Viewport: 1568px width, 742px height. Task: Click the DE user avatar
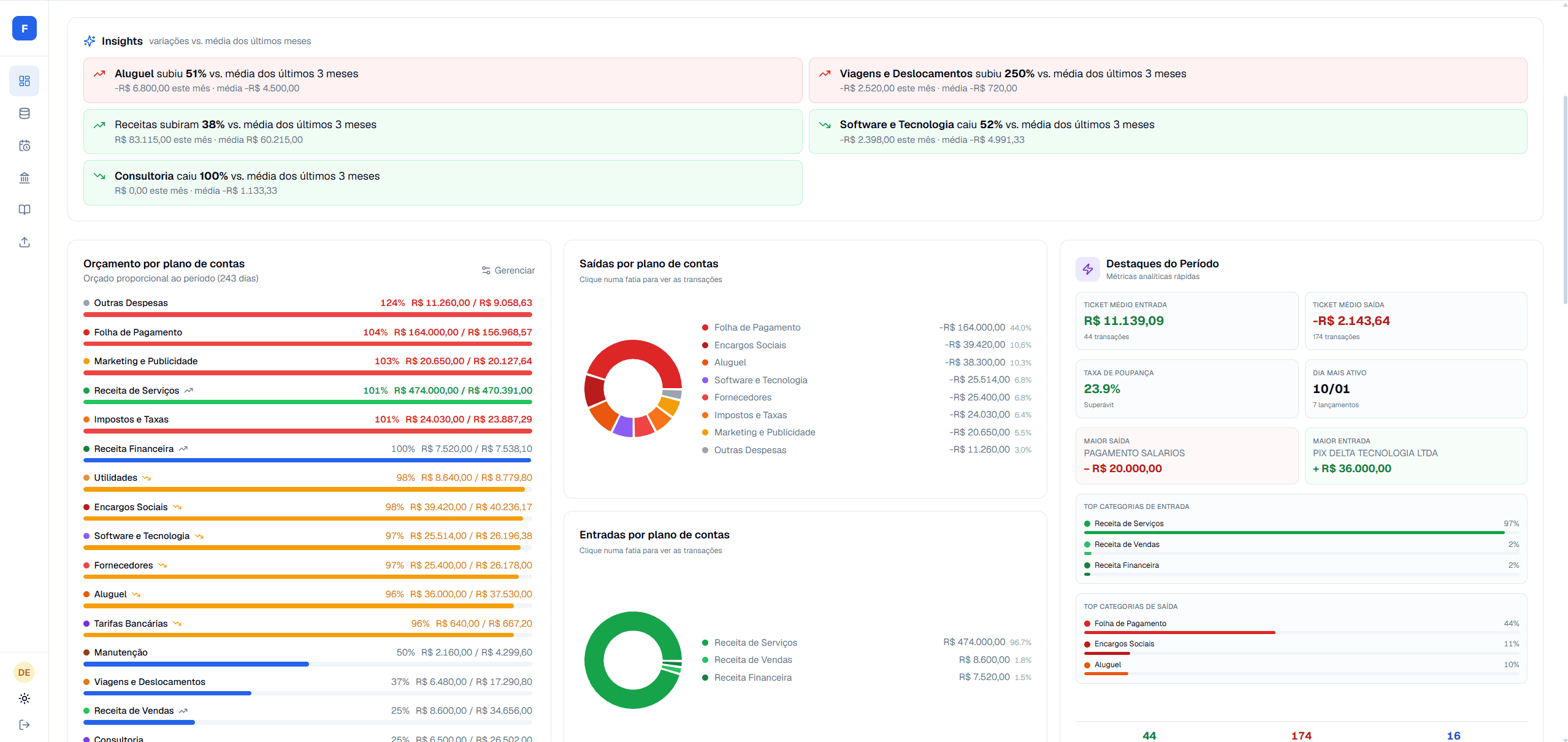pos(25,673)
